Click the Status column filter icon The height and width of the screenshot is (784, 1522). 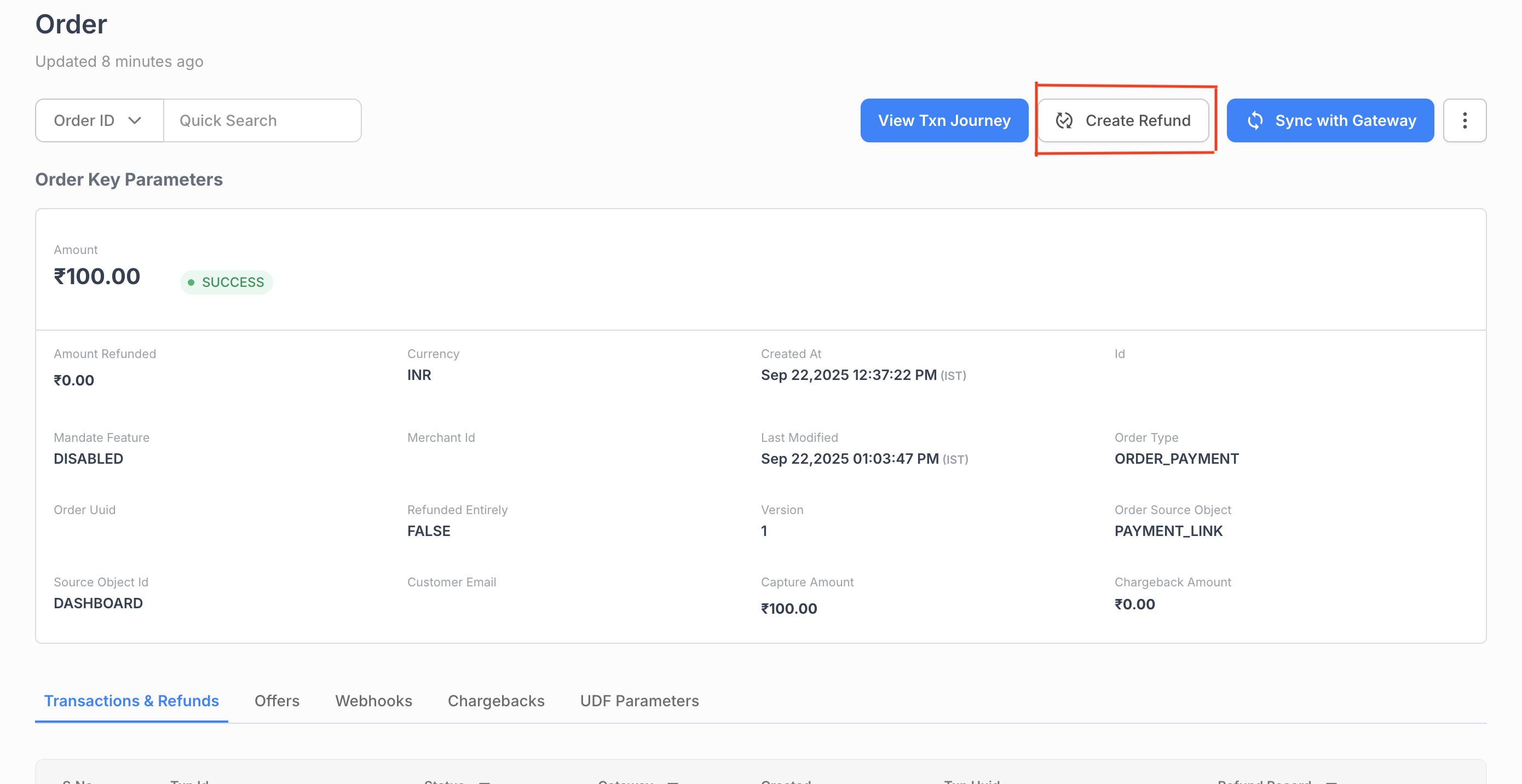tap(485, 782)
